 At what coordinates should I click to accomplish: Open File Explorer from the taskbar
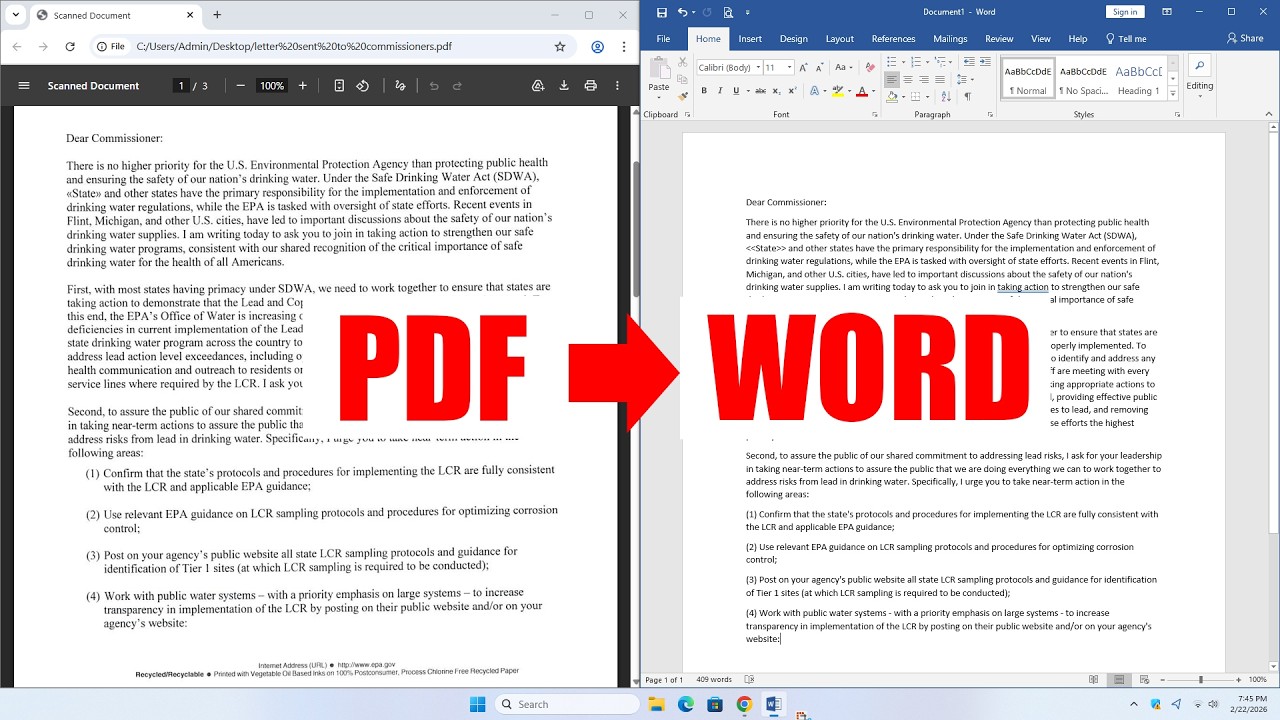pos(657,704)
